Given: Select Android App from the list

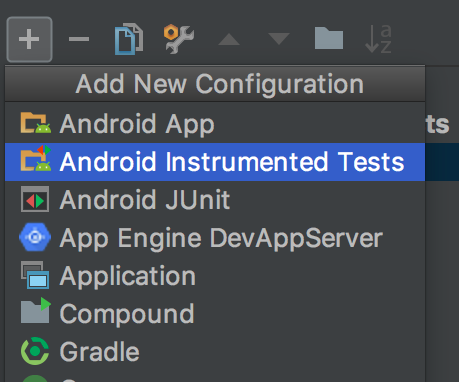Looking at the screenshot, I should point(215,124).
